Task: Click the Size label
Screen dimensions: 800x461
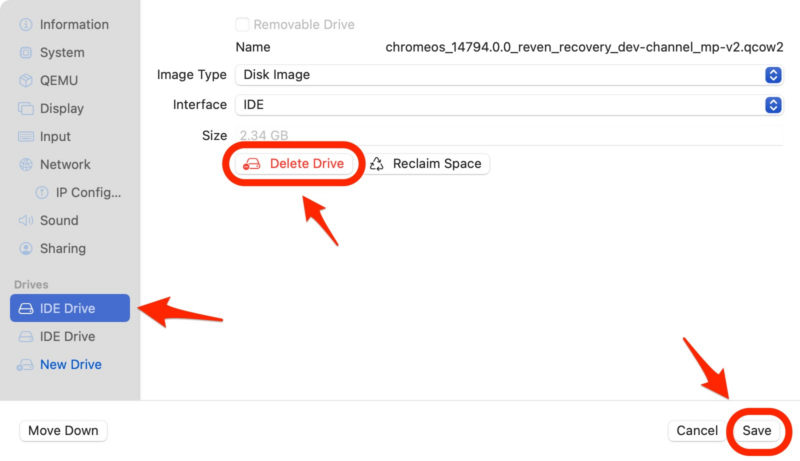Action: coord(214,136)
